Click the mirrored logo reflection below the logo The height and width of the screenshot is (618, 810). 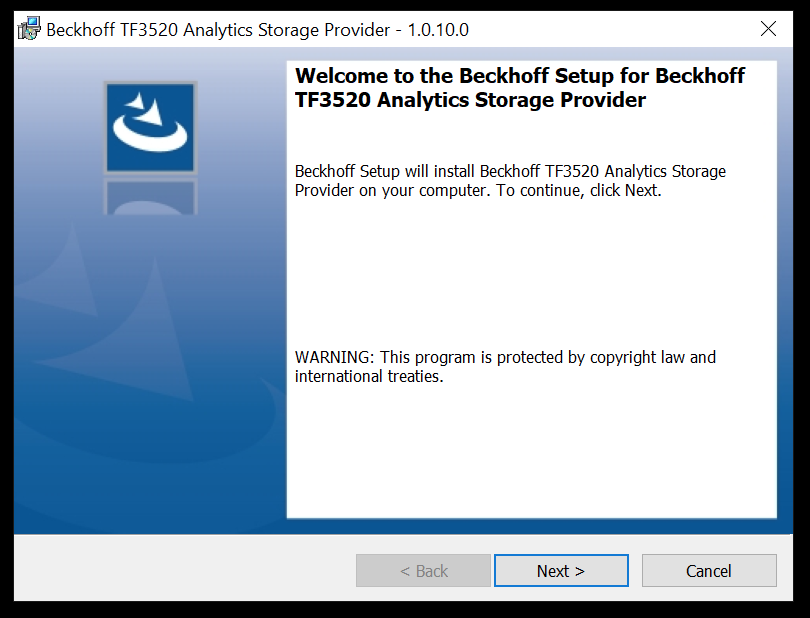coord(150,196)
